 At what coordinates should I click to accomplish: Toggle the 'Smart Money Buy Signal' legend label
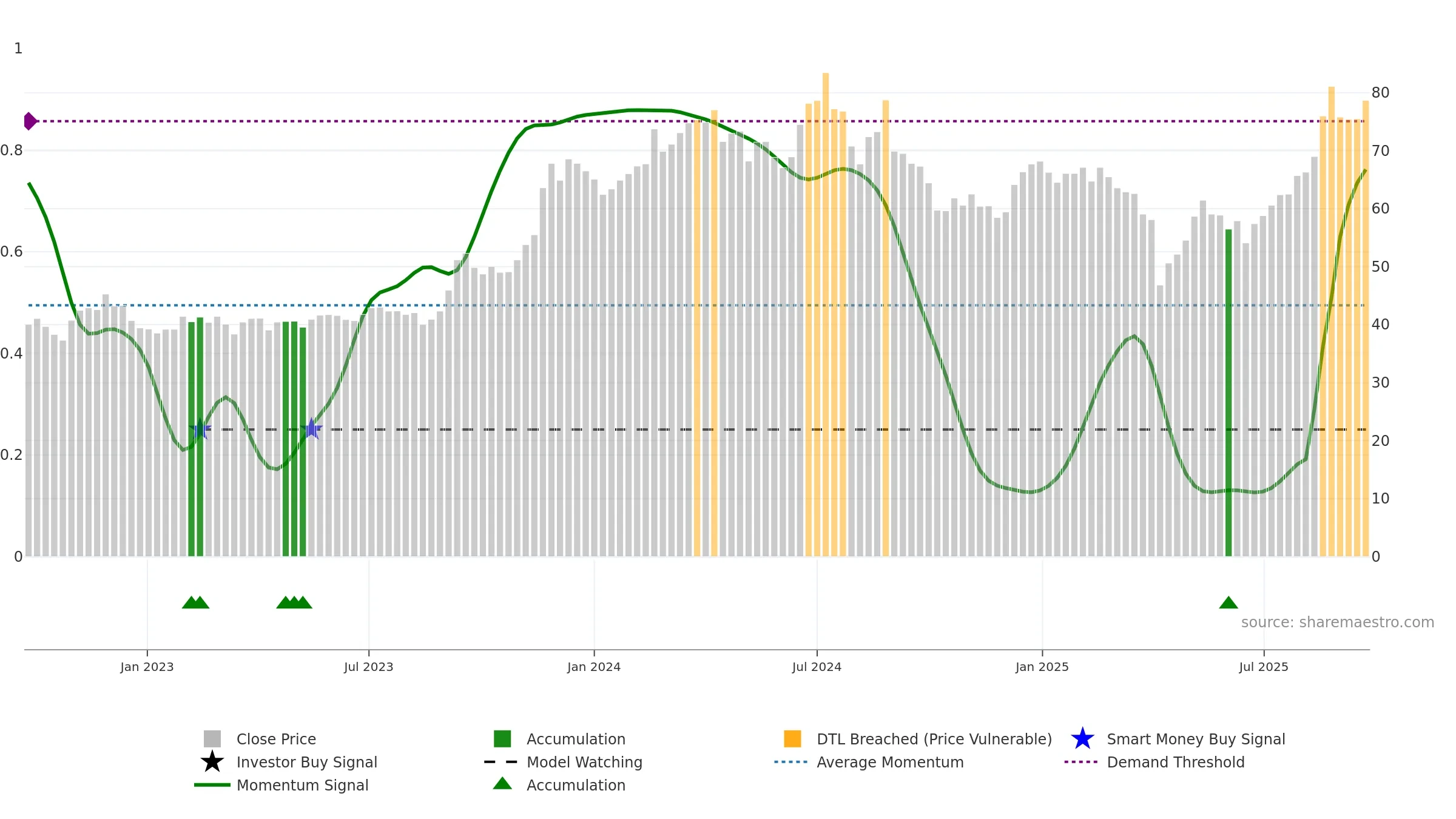coord(1196,739)
